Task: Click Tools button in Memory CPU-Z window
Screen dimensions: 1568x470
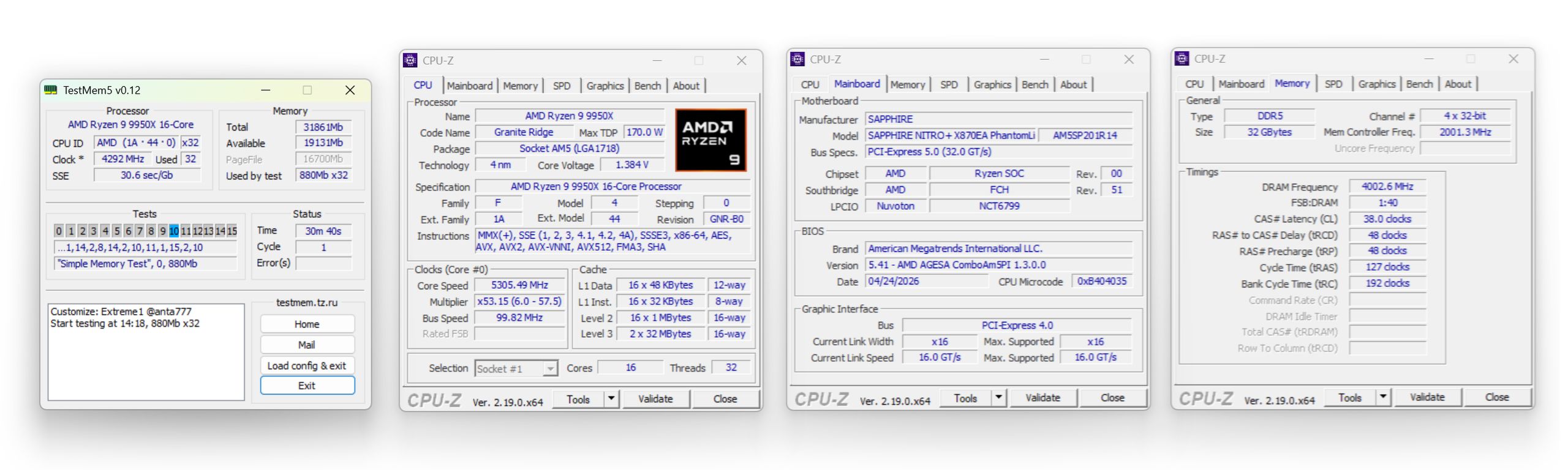Action: (1350, 397)
